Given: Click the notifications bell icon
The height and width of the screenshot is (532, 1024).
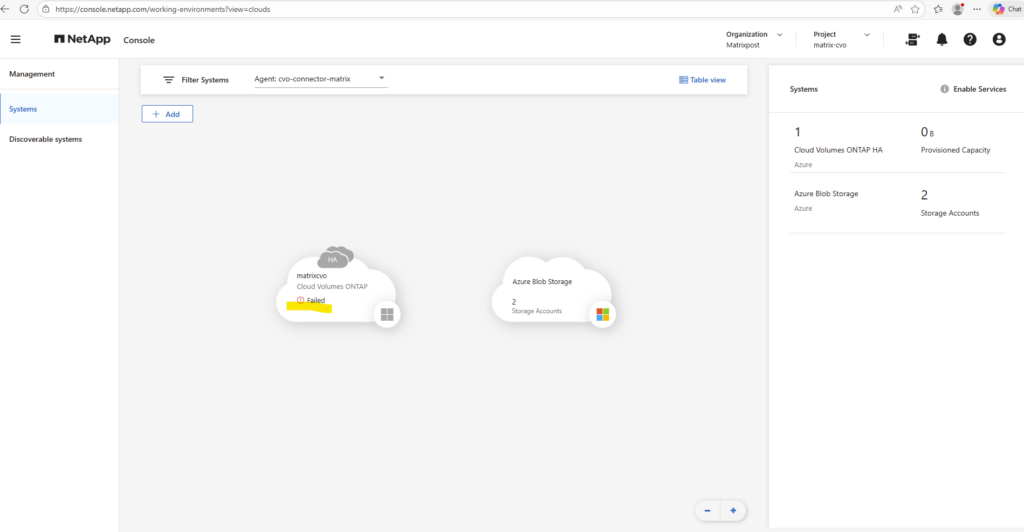Looking at the screenshot, I should point(941,40).
